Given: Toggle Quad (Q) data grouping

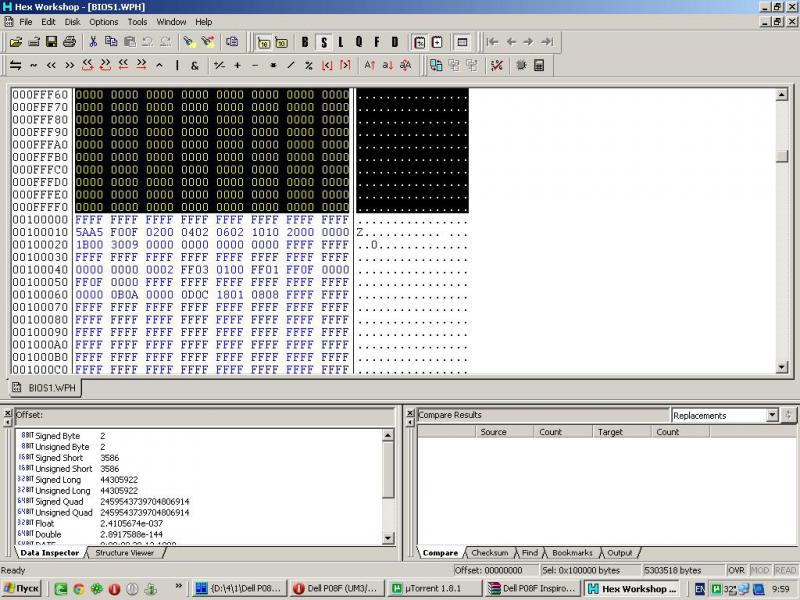Looking at the screenshot, I should pos(359,42).
